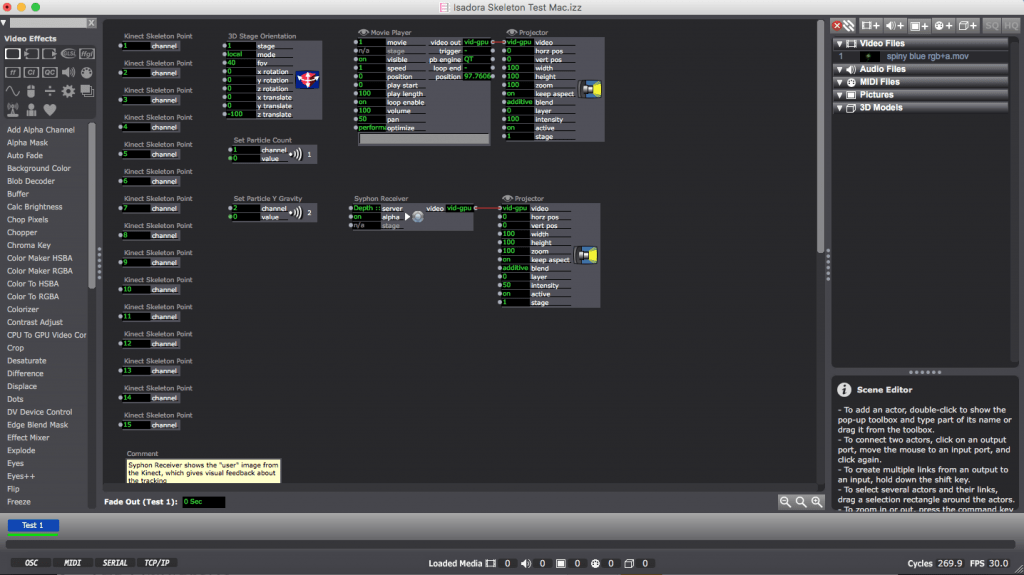Screen dimensions: 1024x575
Task: Clear the toolbox search with X button
Action: [x=91, y=22]
